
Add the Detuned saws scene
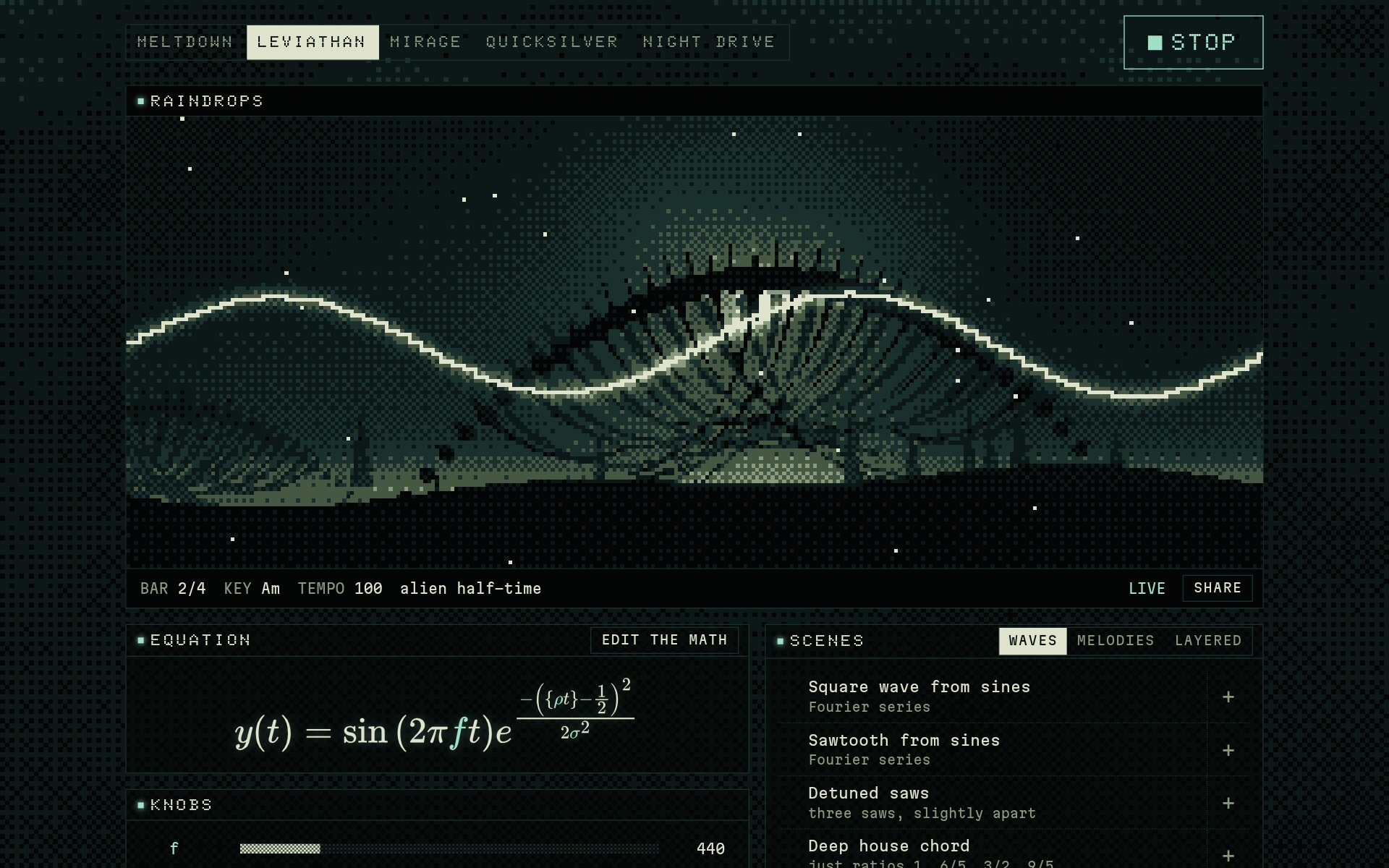coord(1228,803)
